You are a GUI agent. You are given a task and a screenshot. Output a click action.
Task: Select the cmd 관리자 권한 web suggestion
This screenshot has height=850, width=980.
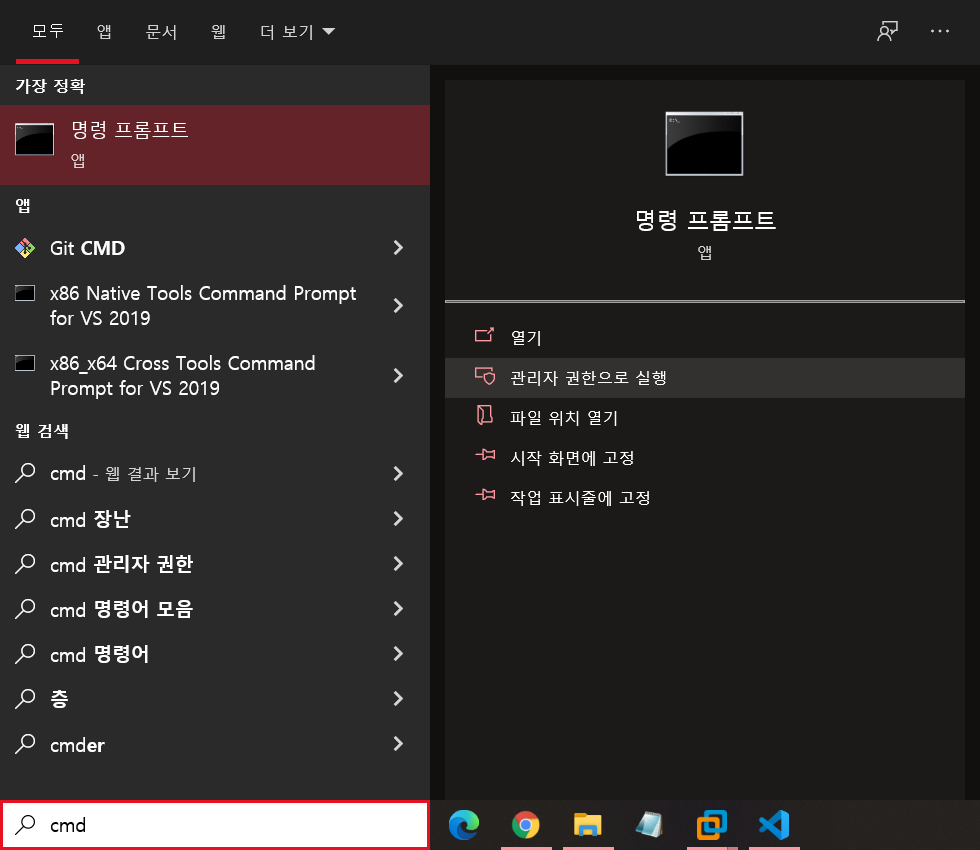coord(214,564)
